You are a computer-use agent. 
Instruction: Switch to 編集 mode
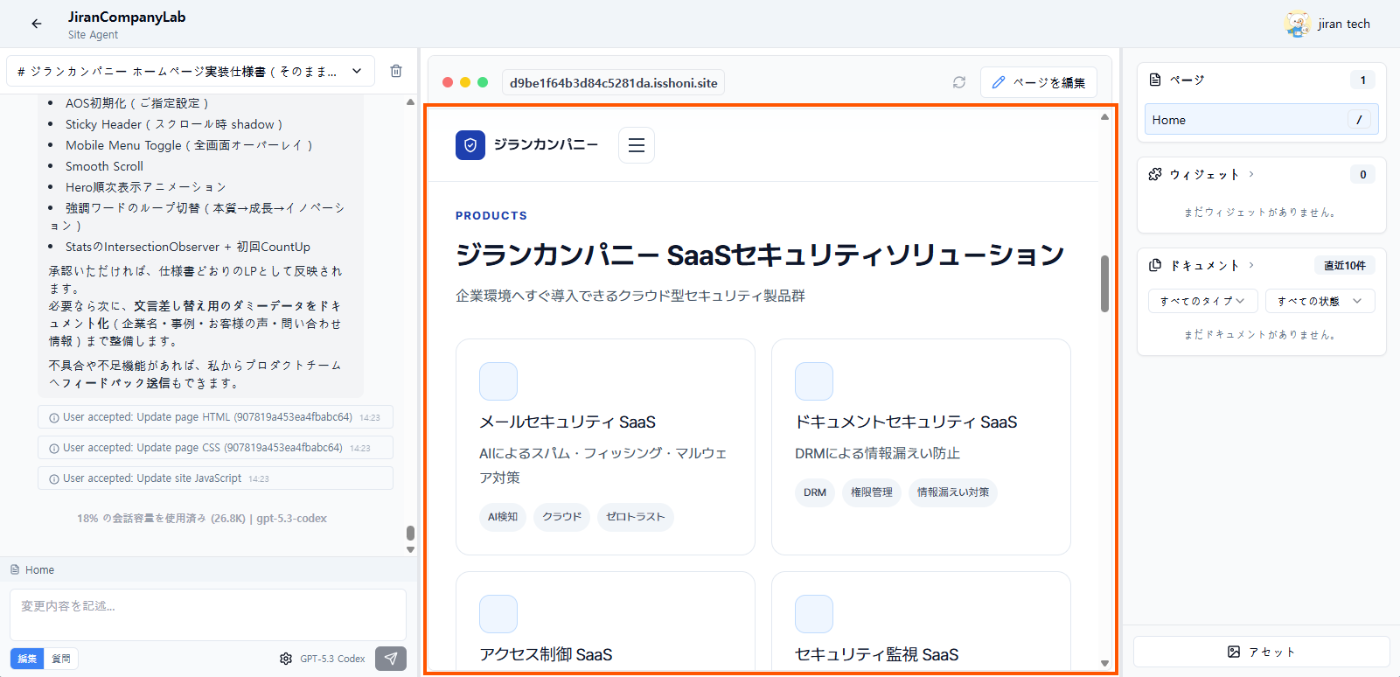(27, 658)
